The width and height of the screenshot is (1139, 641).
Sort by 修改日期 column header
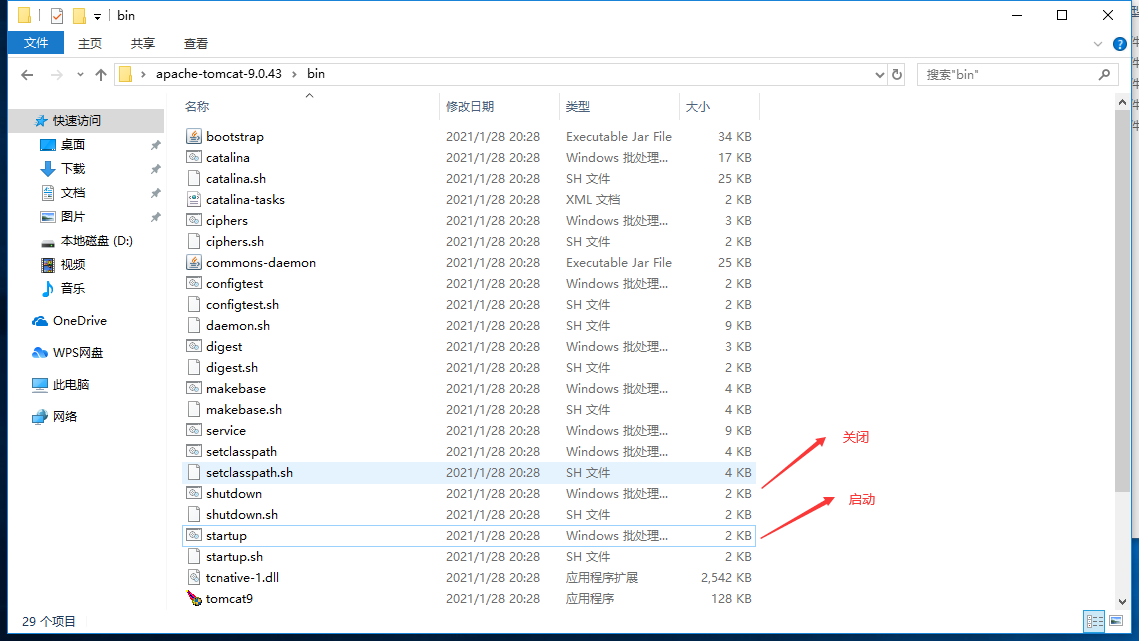point(499,107)
